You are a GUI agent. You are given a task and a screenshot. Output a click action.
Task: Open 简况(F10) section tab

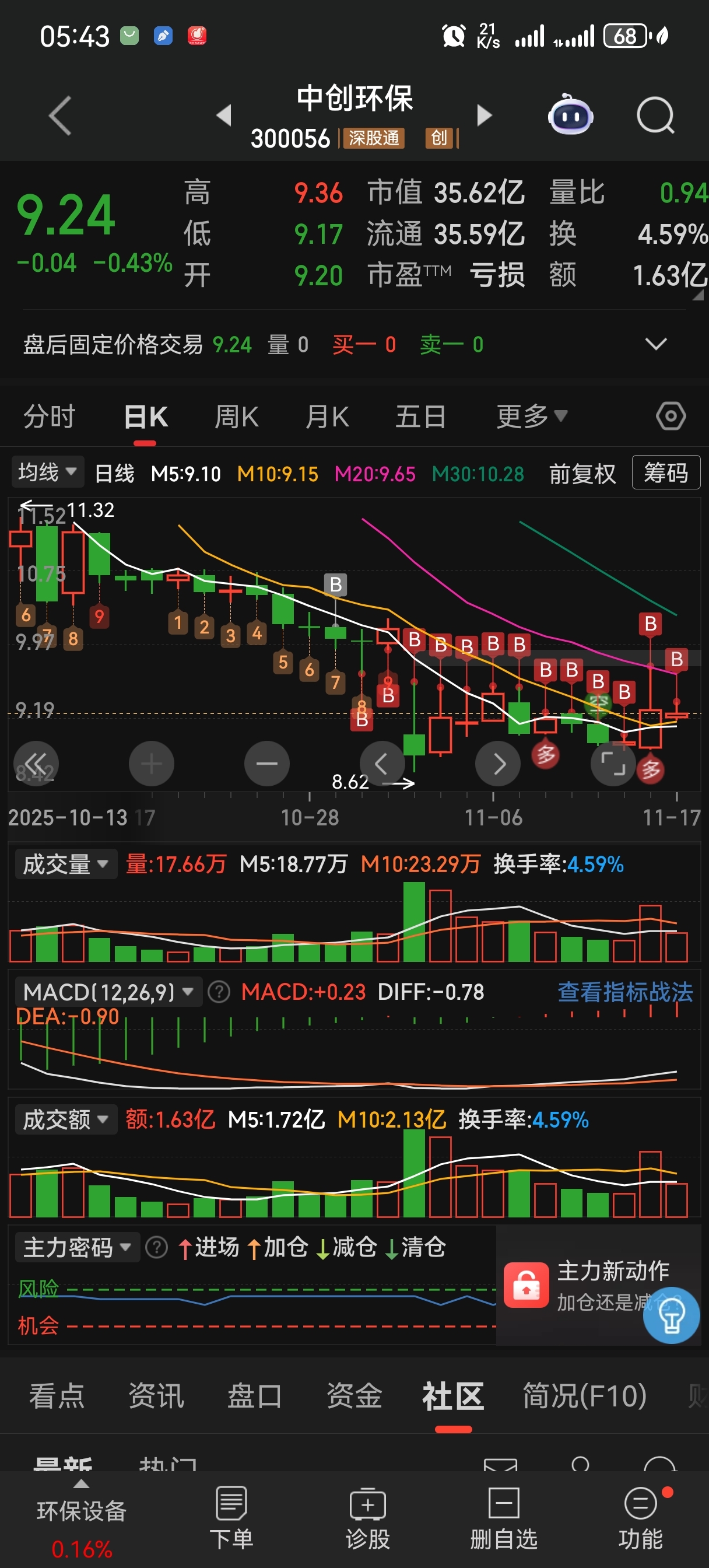click(x=584, y=1395)
